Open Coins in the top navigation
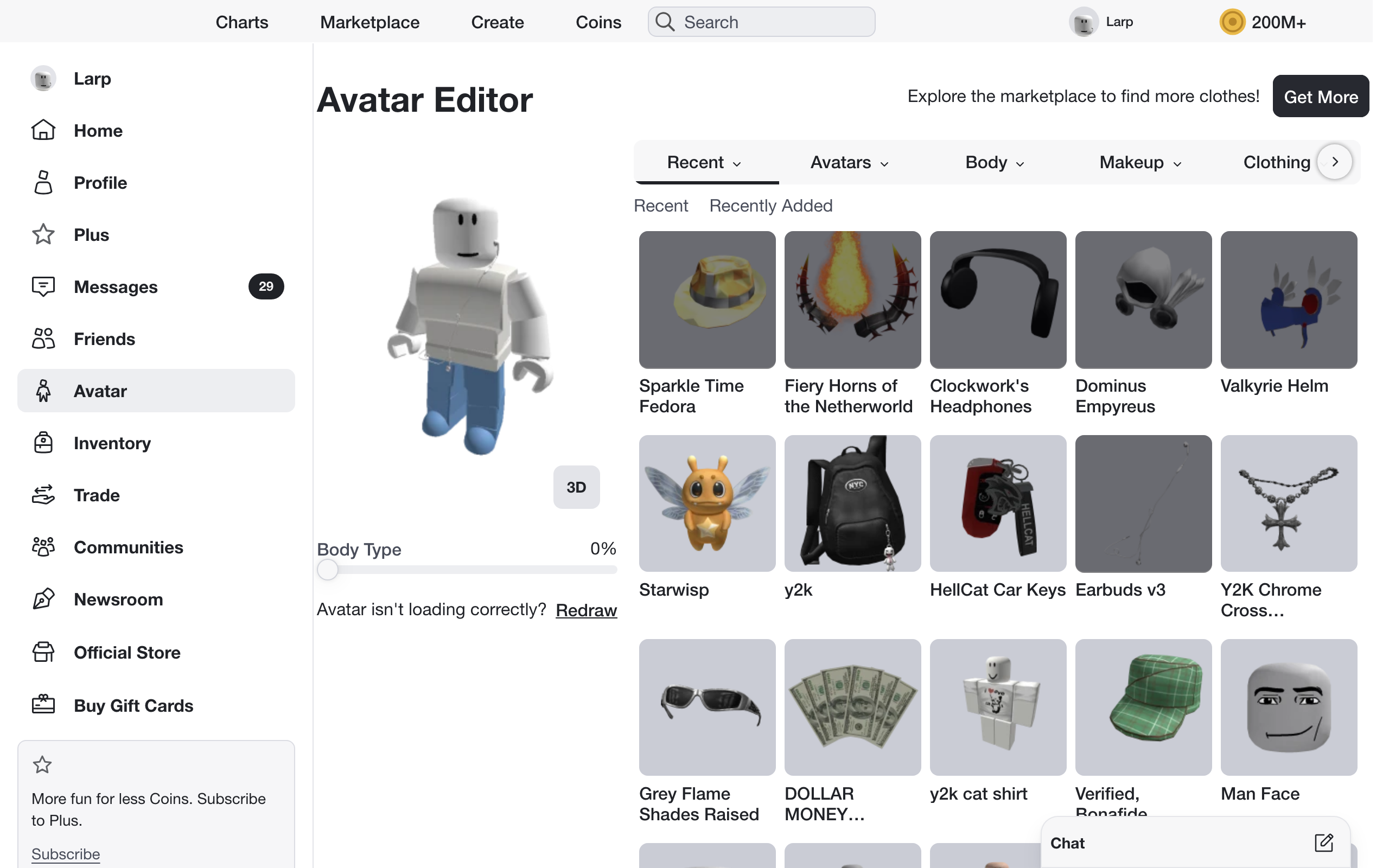 598,22
